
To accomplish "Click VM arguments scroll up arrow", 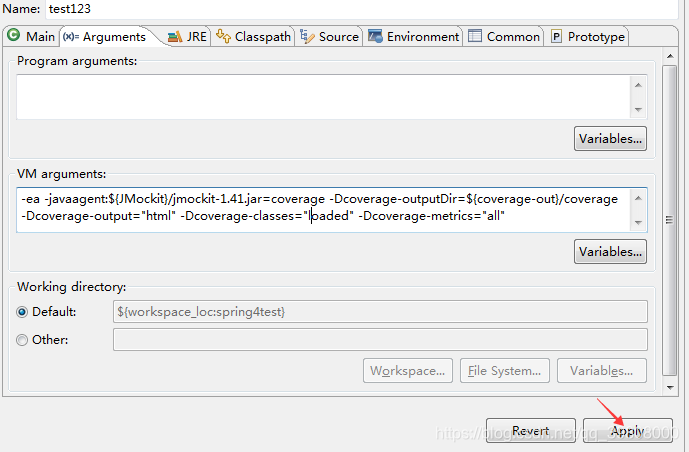I will pos(638,199).
